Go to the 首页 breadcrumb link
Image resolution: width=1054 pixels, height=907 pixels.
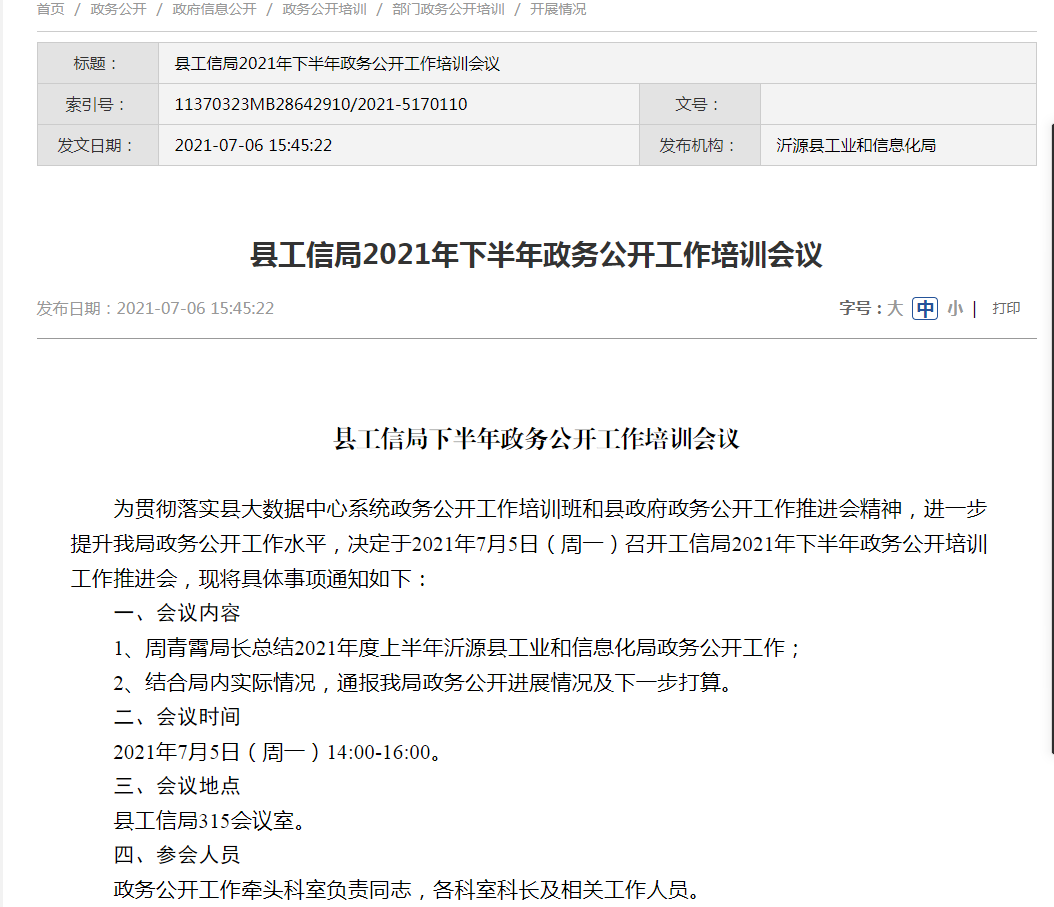click(x=50, y=9)
